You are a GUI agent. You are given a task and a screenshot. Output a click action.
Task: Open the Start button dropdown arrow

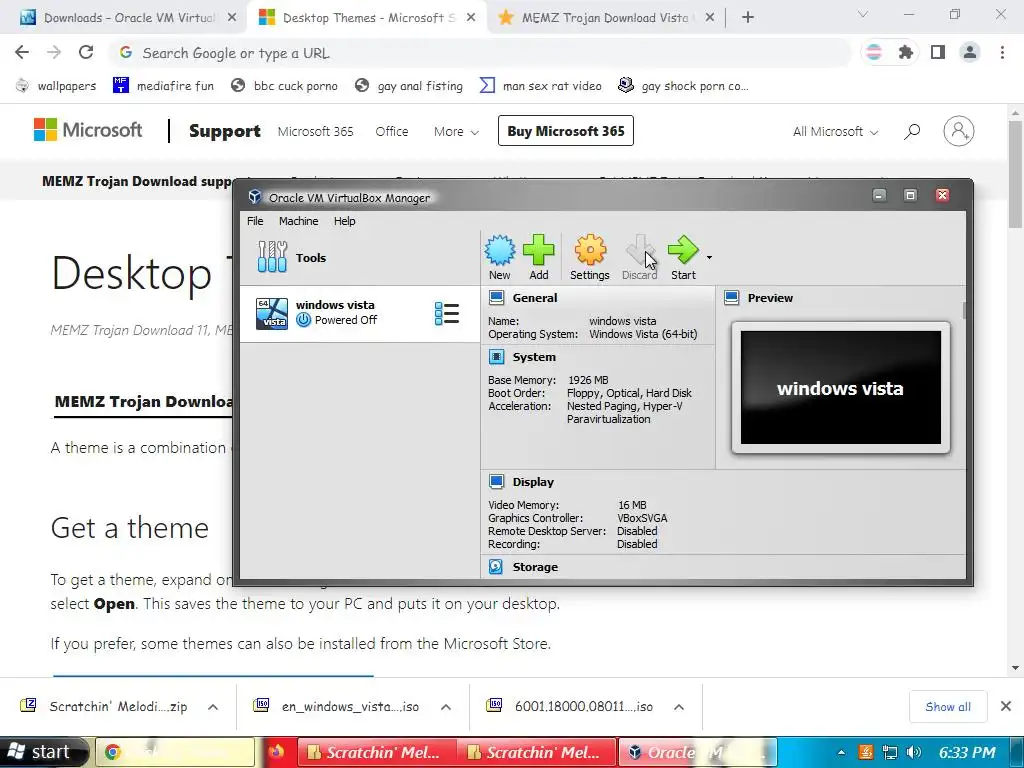coord(709,257)
